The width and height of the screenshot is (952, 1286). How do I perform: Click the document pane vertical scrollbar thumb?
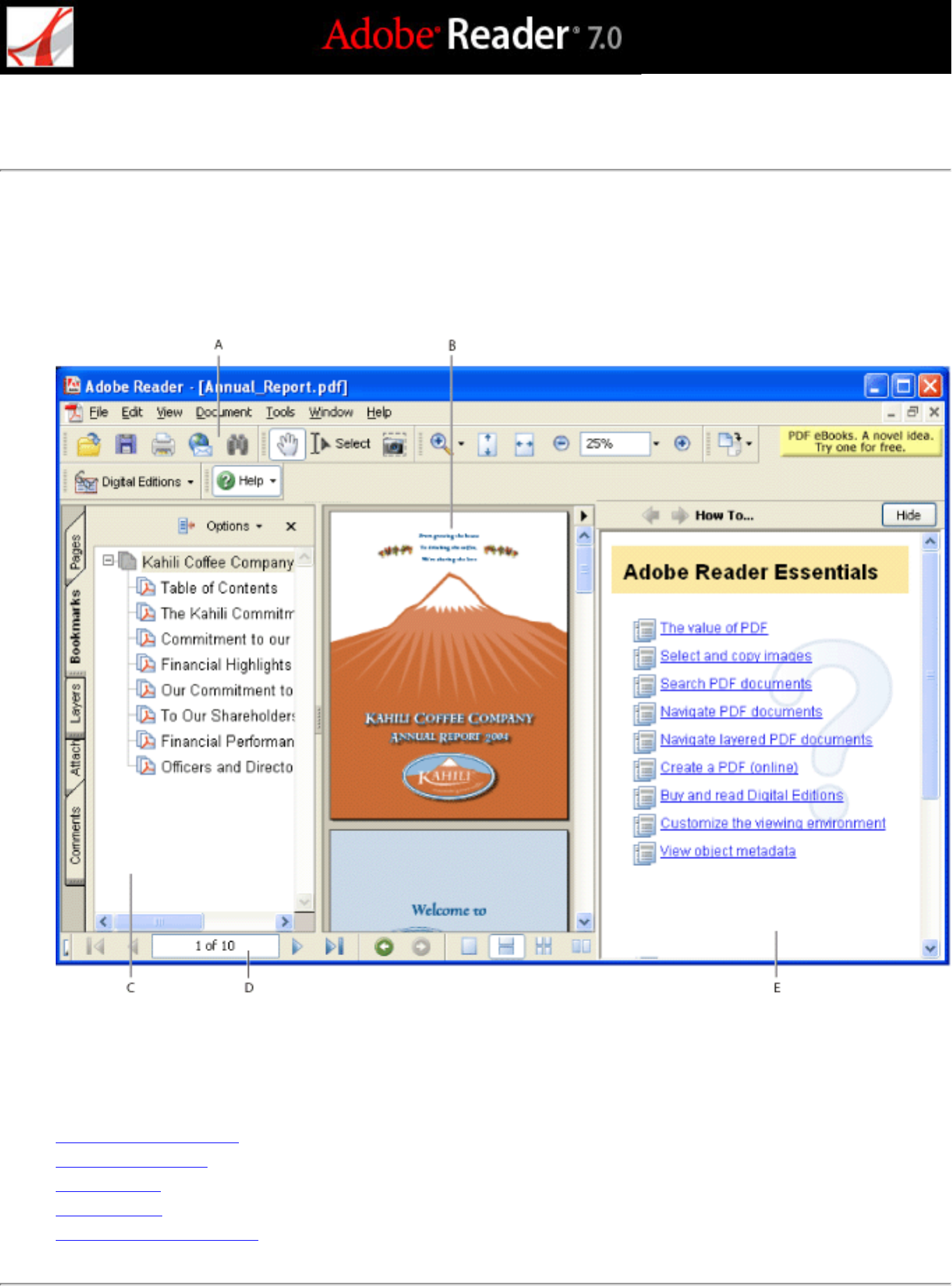584,569
